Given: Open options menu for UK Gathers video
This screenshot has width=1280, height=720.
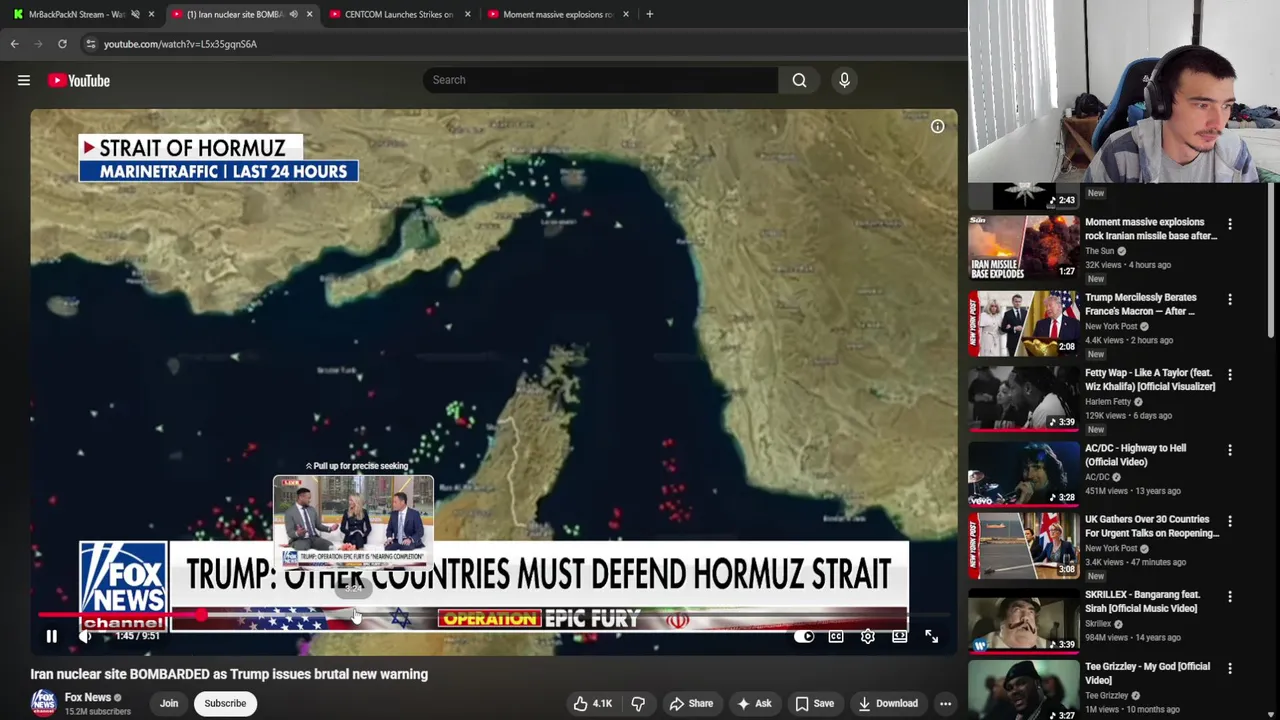Looking at the screenshot, I should [x=1230, y=522].
